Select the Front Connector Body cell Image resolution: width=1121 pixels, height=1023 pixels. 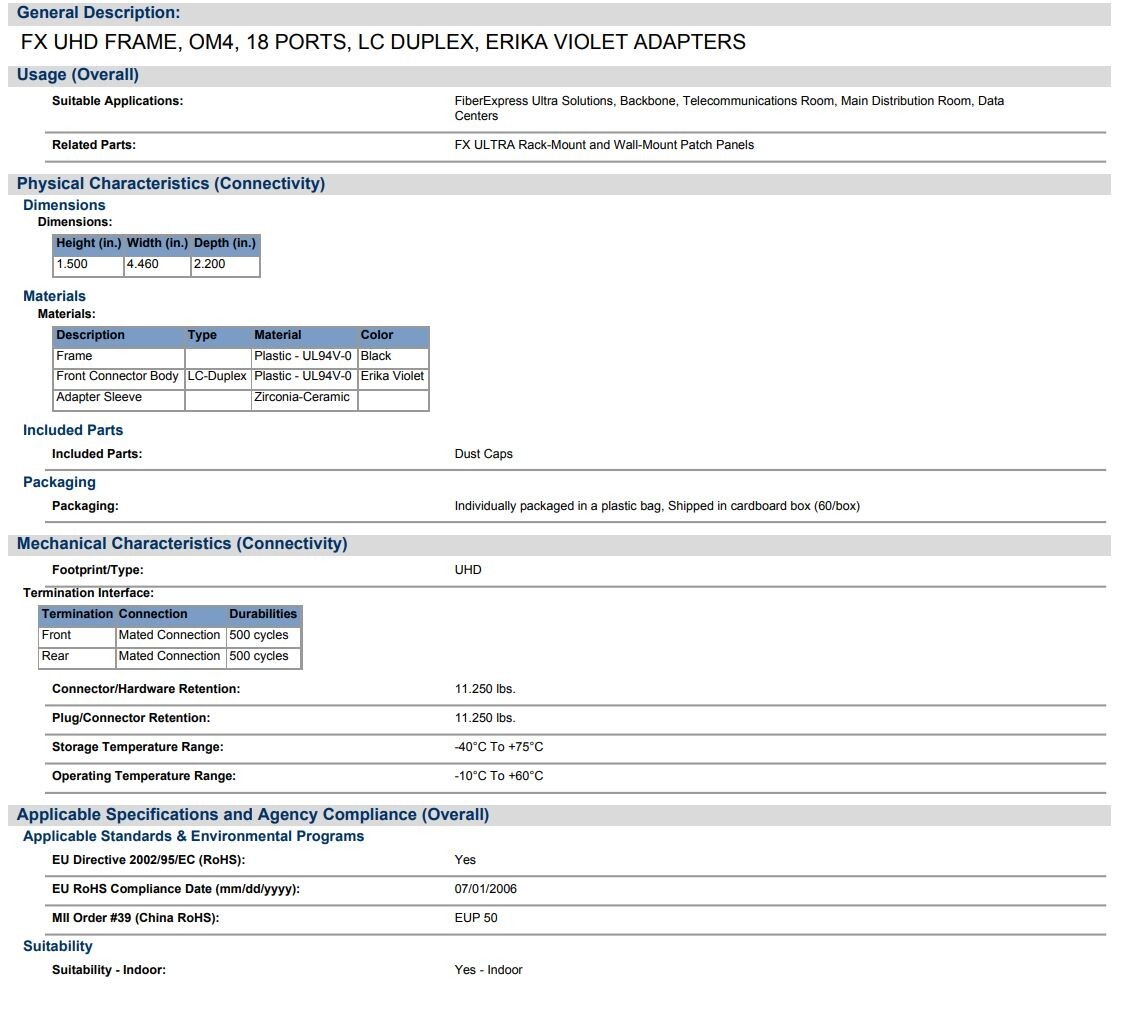click(x=119, y=377)
